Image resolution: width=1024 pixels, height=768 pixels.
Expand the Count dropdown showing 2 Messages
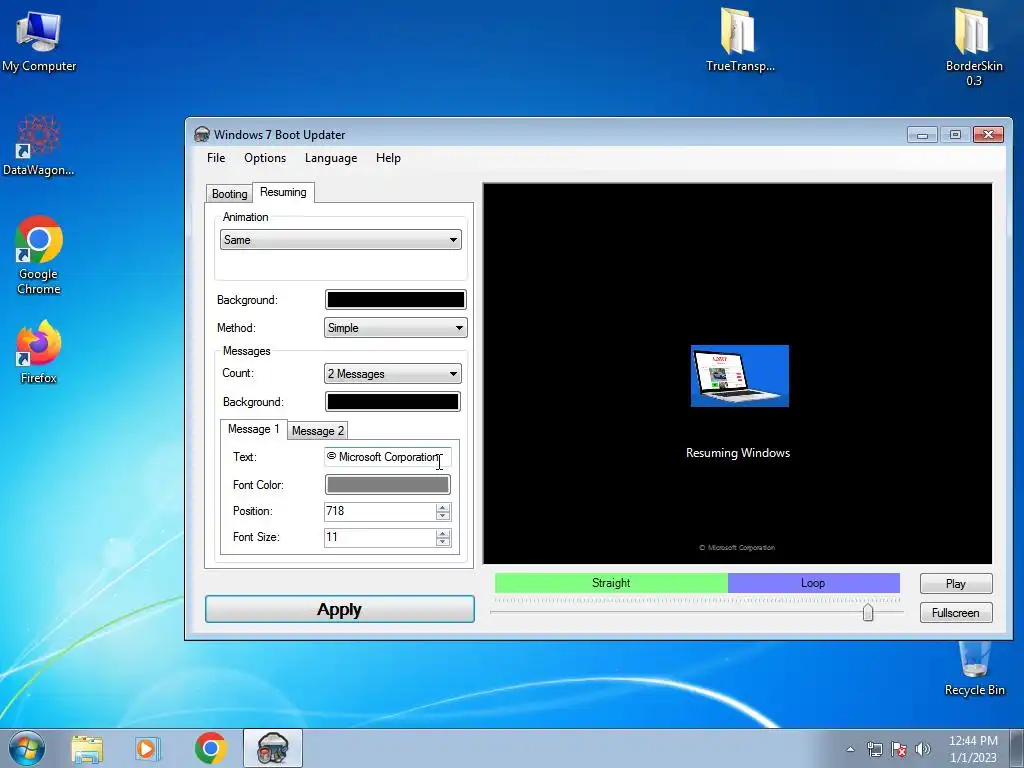click(x=392, y=374)
